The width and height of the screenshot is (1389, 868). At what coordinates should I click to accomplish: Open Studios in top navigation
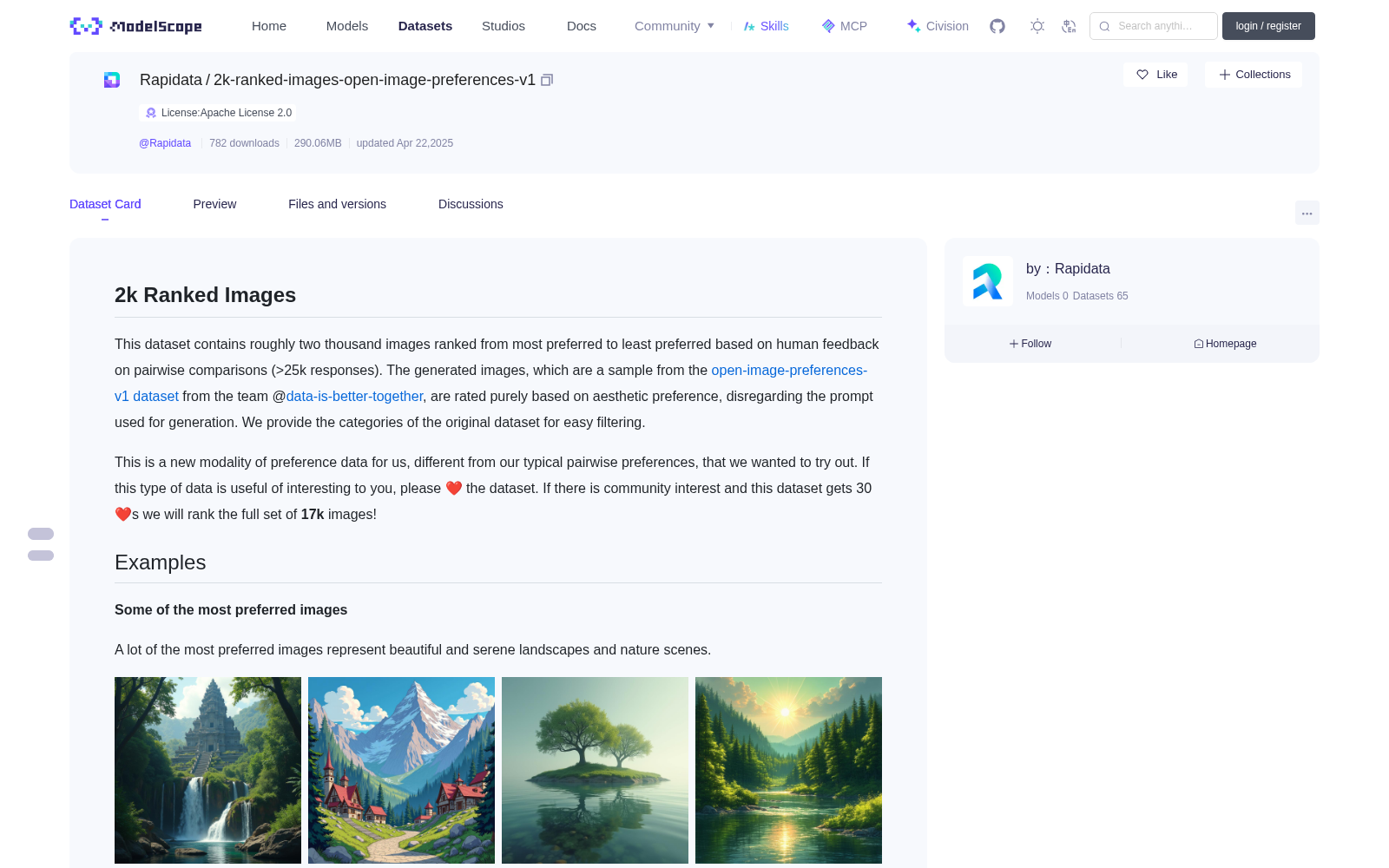pyautogui.click(x=504, y=26)
